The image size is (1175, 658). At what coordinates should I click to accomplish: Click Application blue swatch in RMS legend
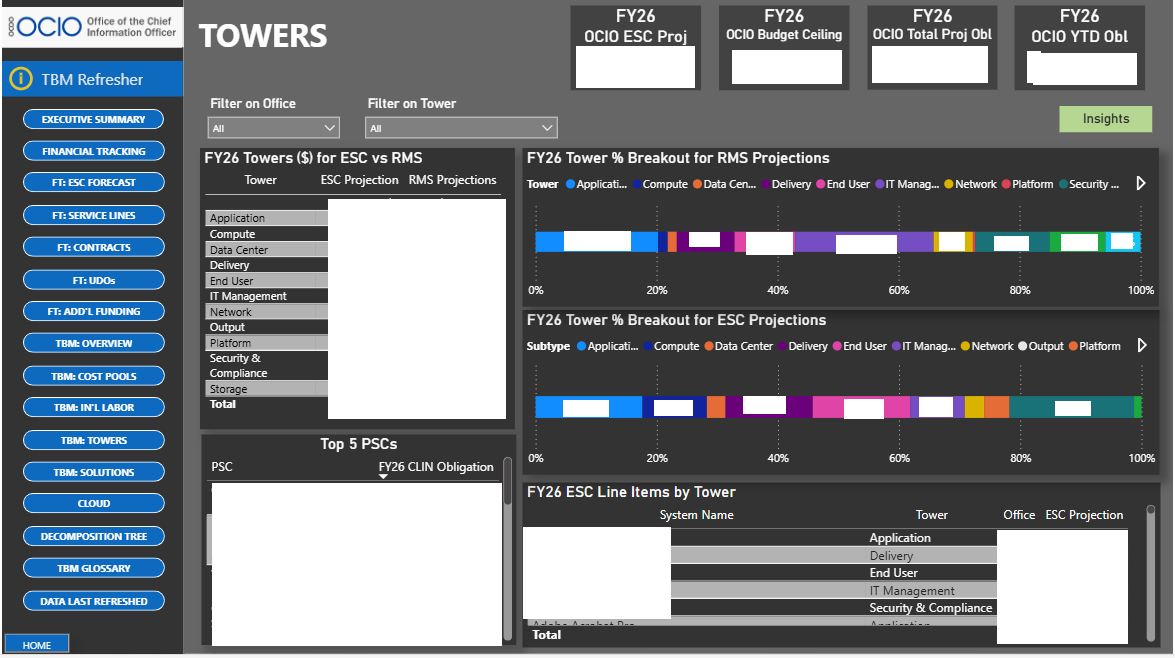coord(570,184)
